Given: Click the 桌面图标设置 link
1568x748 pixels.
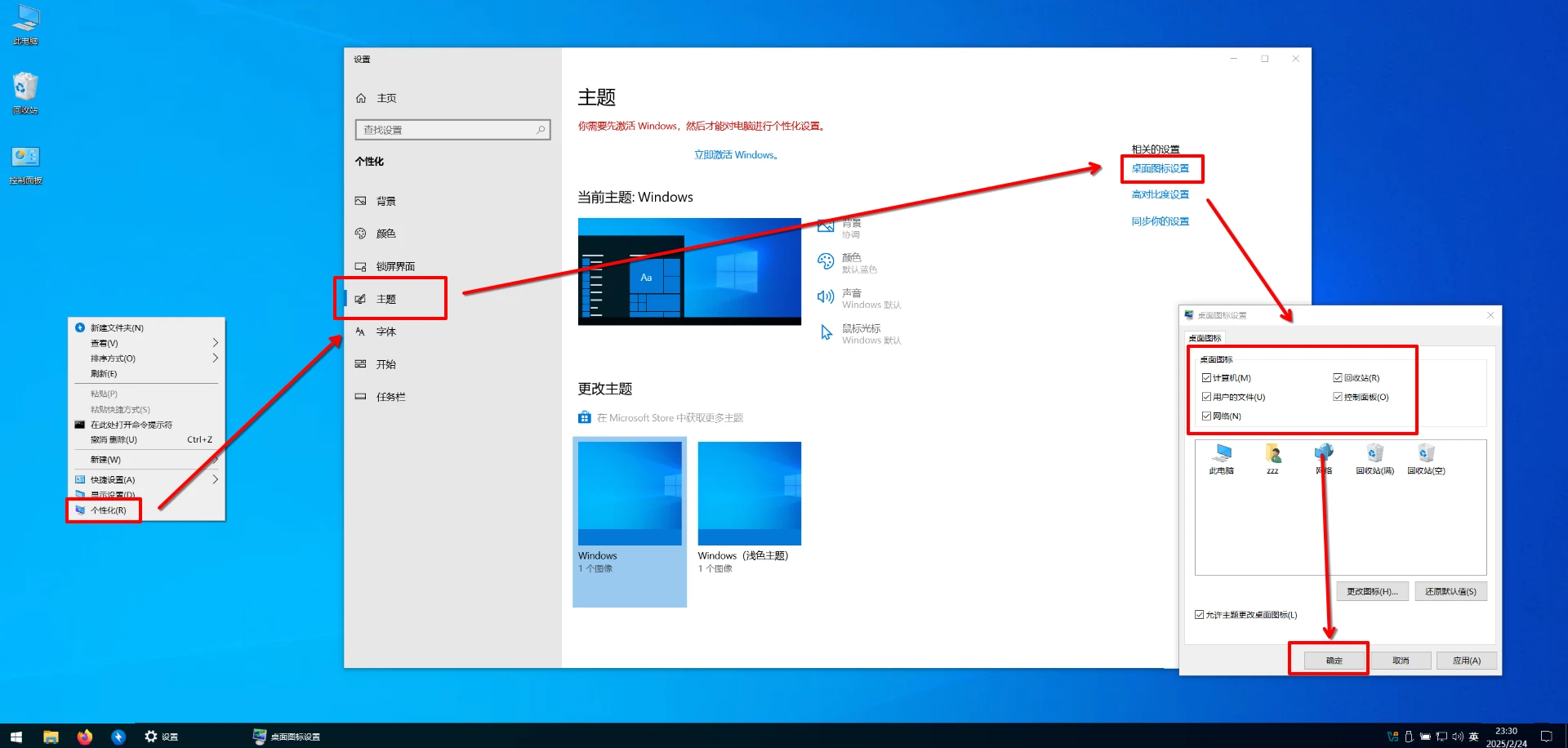Looking at the screenshot, I should (1160, 169).
